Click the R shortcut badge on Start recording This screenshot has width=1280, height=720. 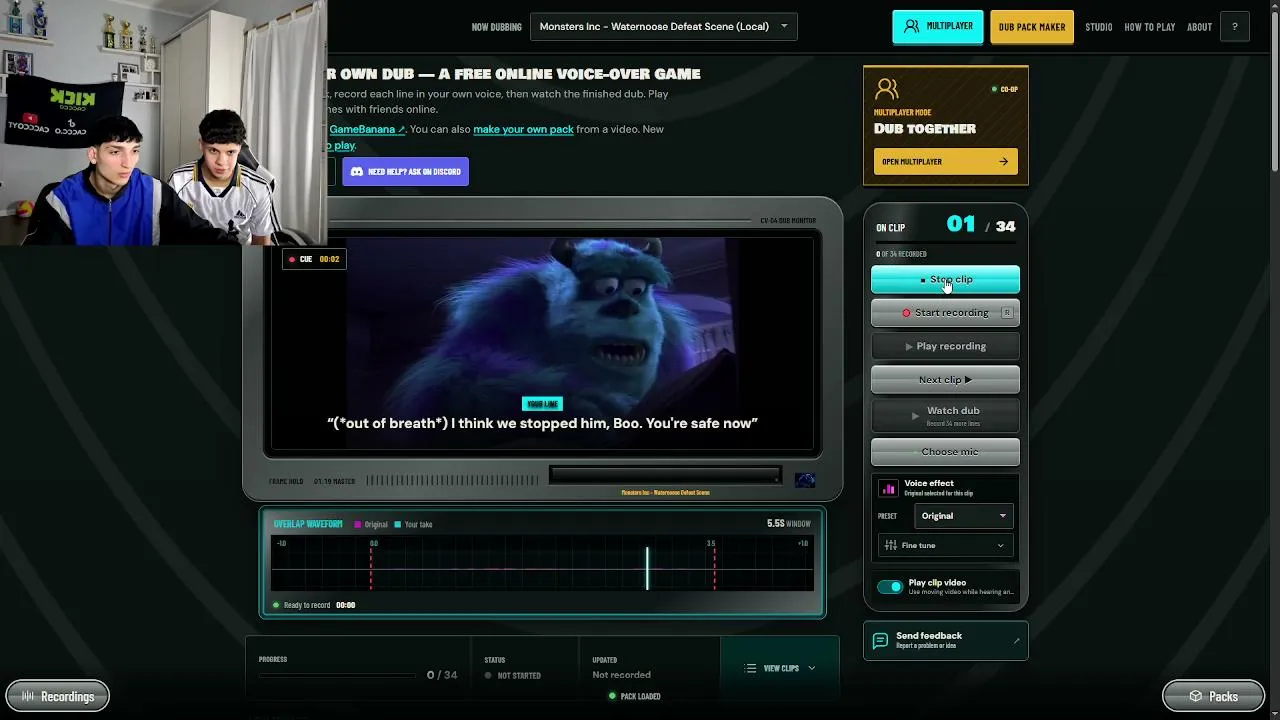tap(1007, 313)
